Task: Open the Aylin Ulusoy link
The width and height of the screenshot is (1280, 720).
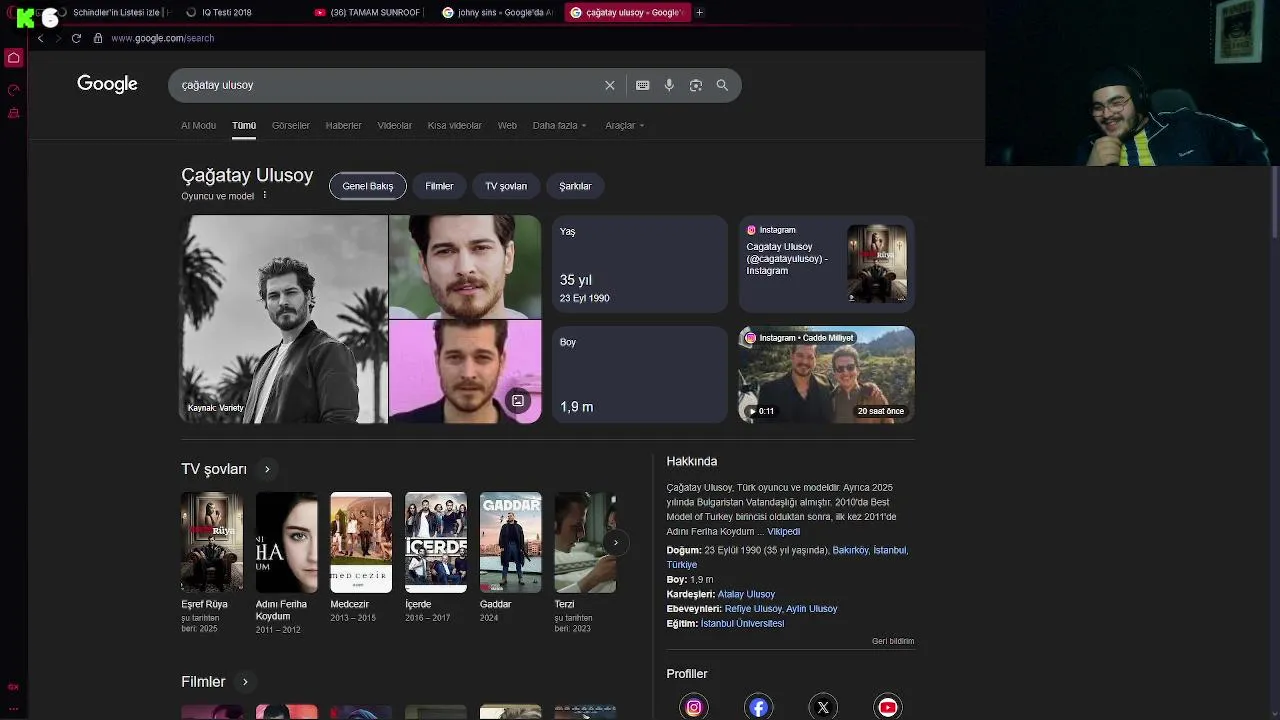Action: (x=812, y=609)
